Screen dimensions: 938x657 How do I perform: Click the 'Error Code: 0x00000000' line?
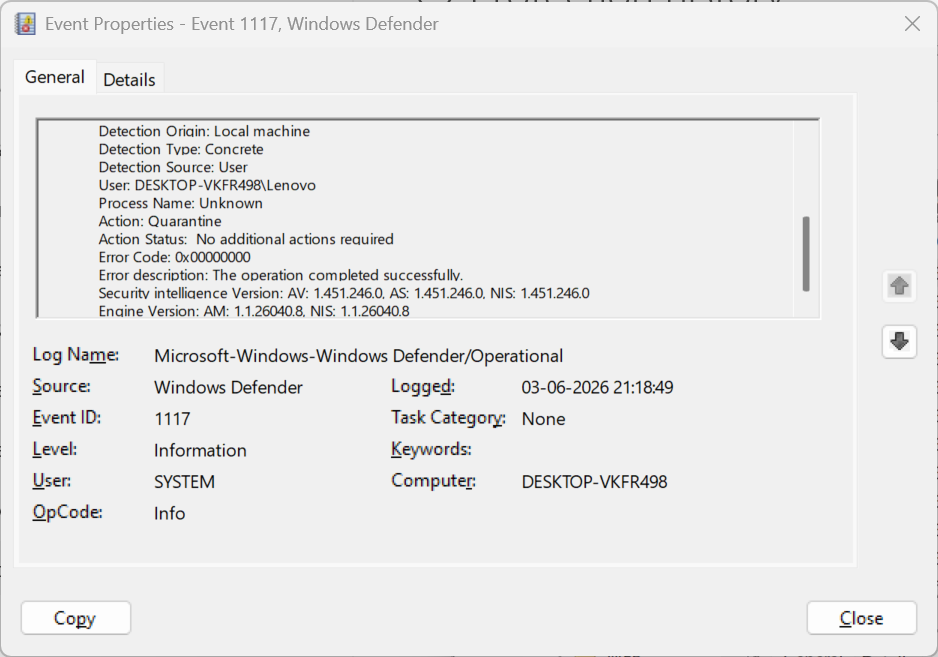tap(175, 257)
